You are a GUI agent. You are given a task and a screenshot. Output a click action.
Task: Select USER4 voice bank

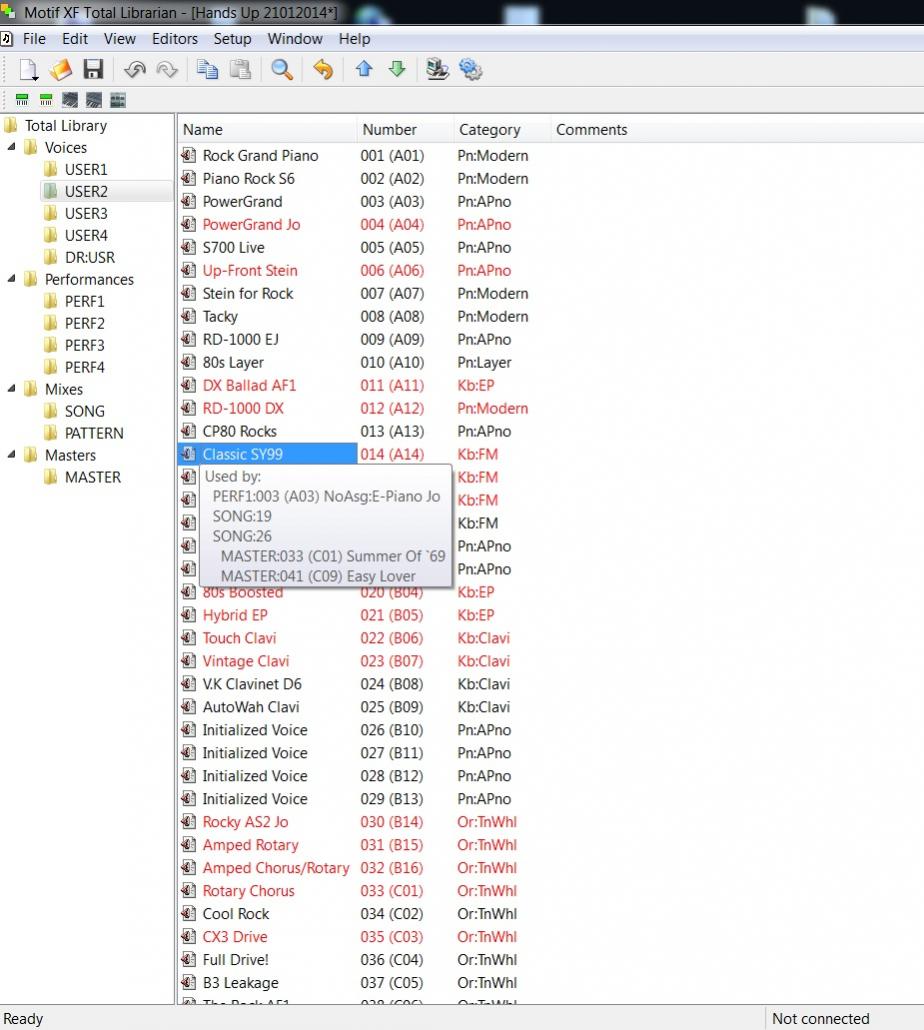pyautogui.click(x=85, y=235)
